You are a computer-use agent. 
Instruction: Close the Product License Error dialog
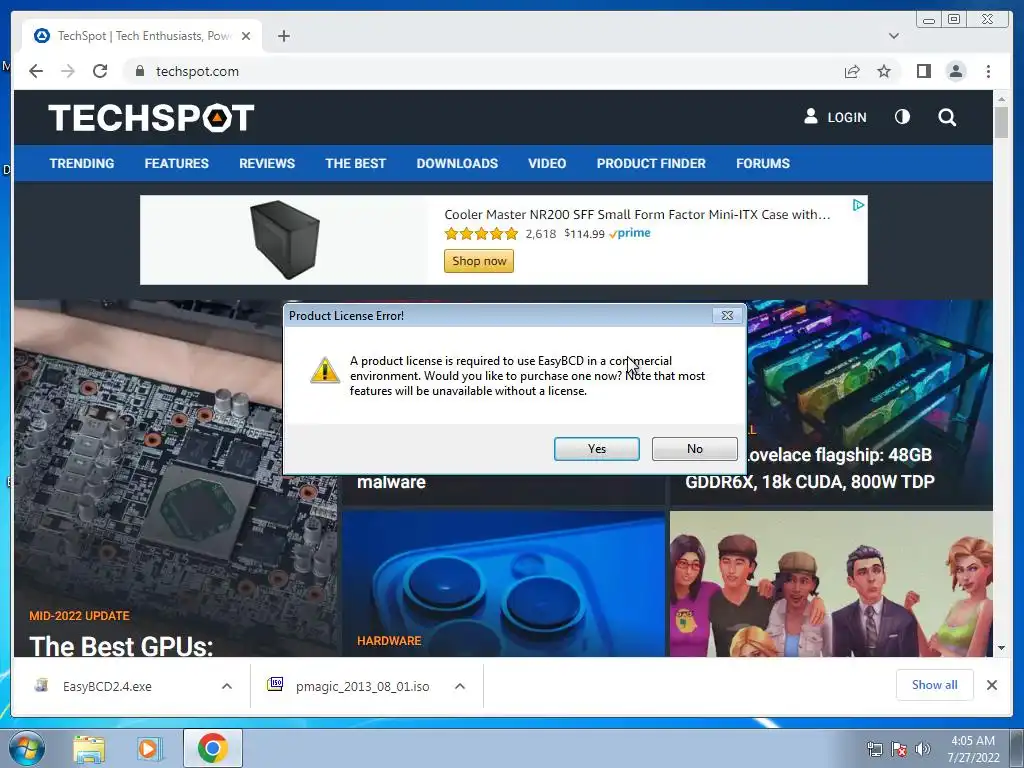(x=727, y=315)
